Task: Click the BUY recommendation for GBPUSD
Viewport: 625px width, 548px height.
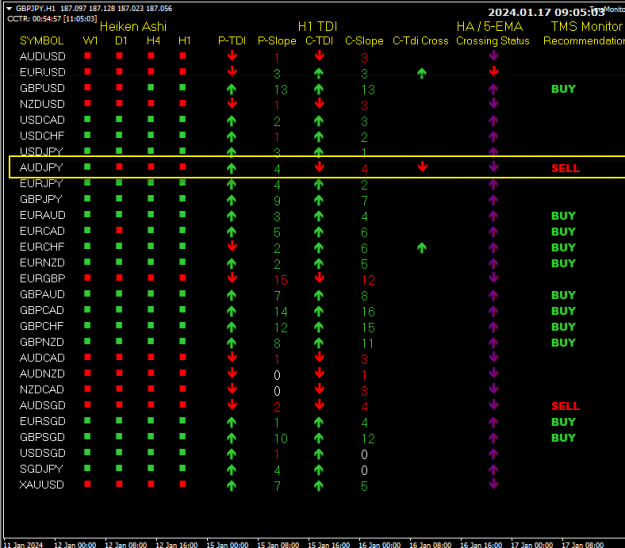Action: 563,89
